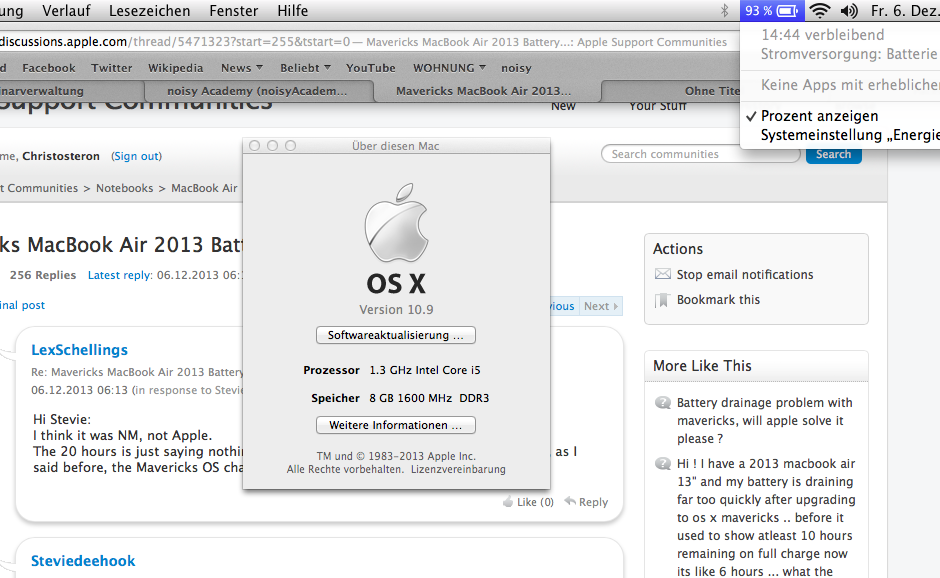Open the Facebook bookmark
The width and height of the screenshot is (940, 578).
coord(49,68)
